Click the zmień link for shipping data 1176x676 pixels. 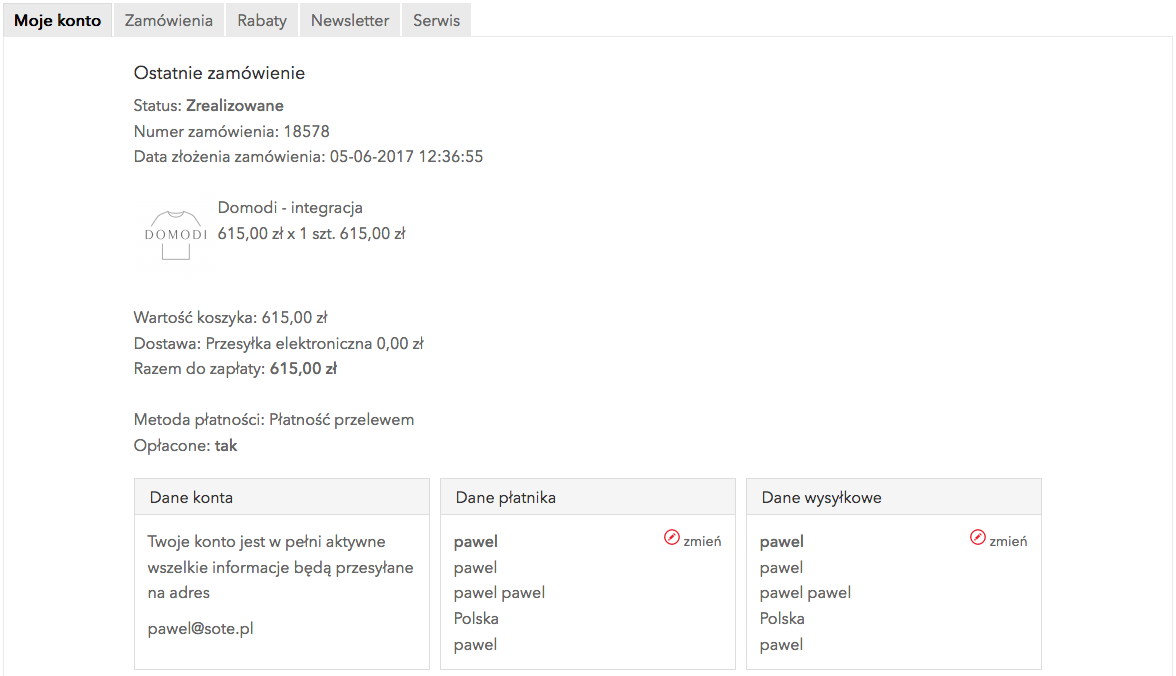pyautogui.click(x=1008, y=541)
